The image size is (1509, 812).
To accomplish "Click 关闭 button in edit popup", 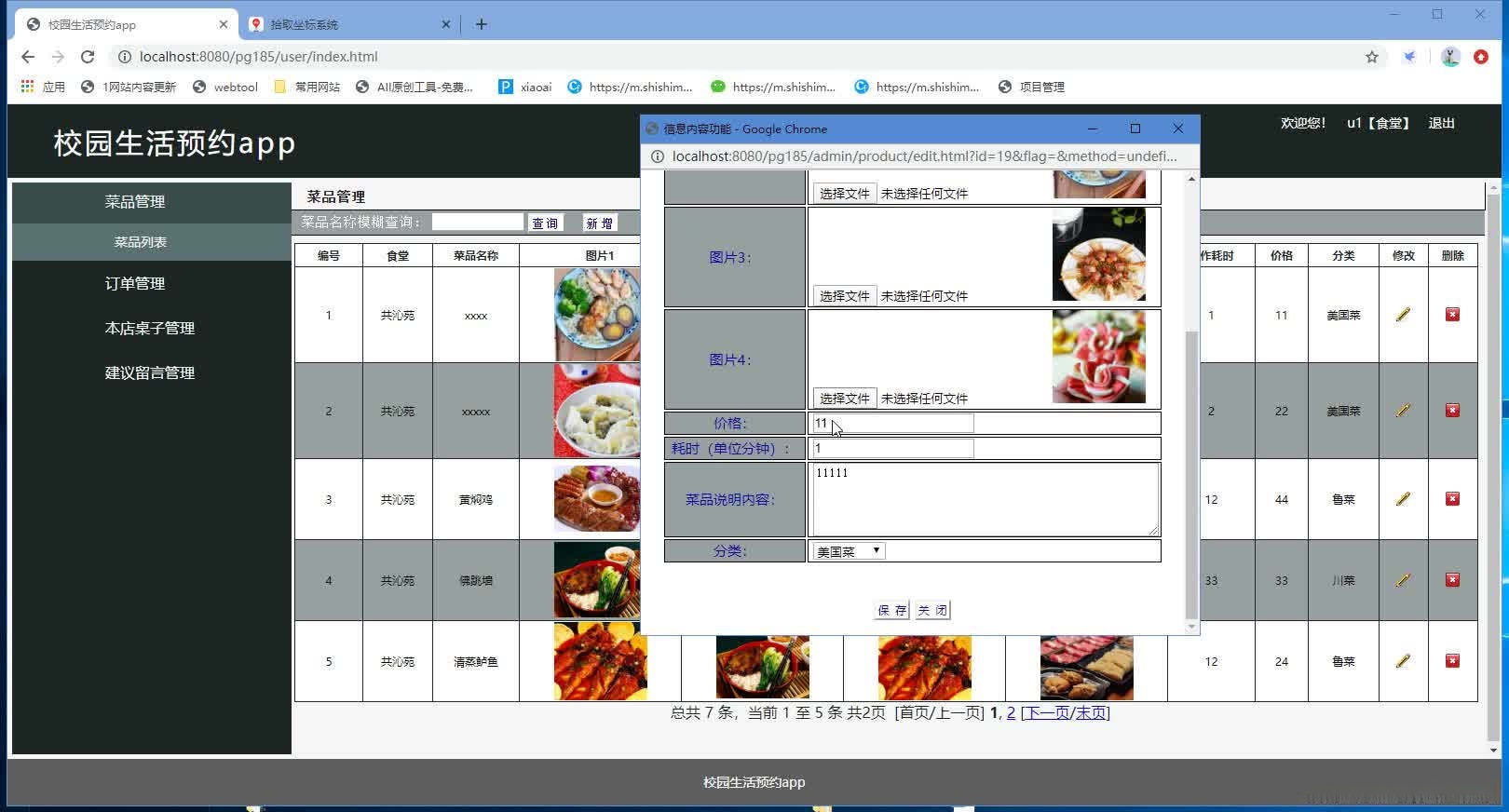I will (932, 610).
